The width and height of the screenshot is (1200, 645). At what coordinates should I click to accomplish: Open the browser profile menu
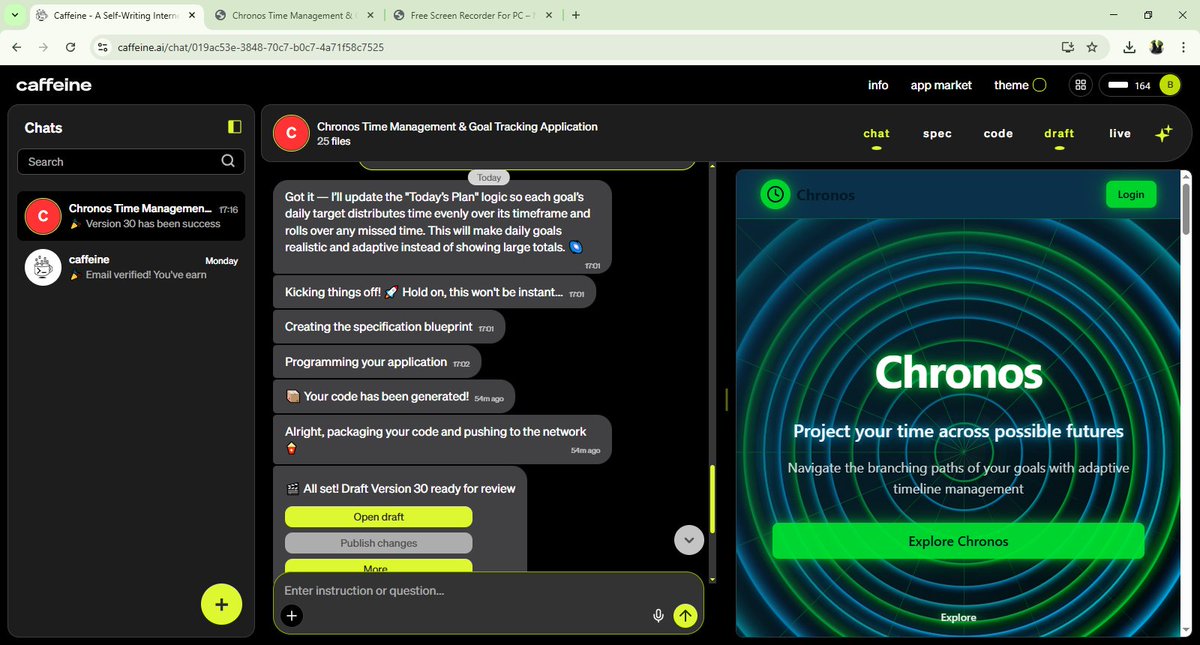pyautogui.click(x=1156, y=47)
